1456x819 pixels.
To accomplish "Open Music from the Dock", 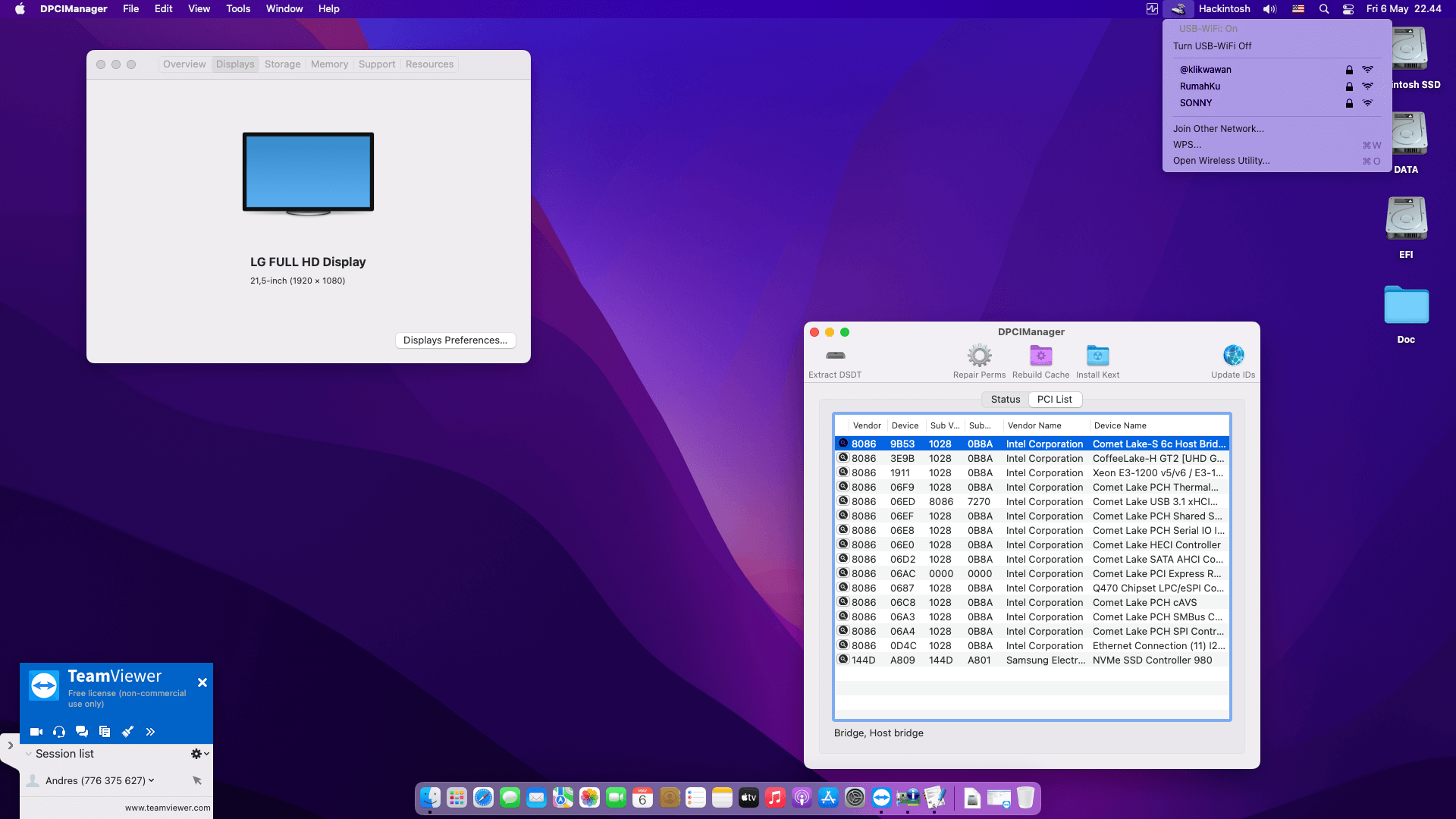I will click(x=775, y=798).
